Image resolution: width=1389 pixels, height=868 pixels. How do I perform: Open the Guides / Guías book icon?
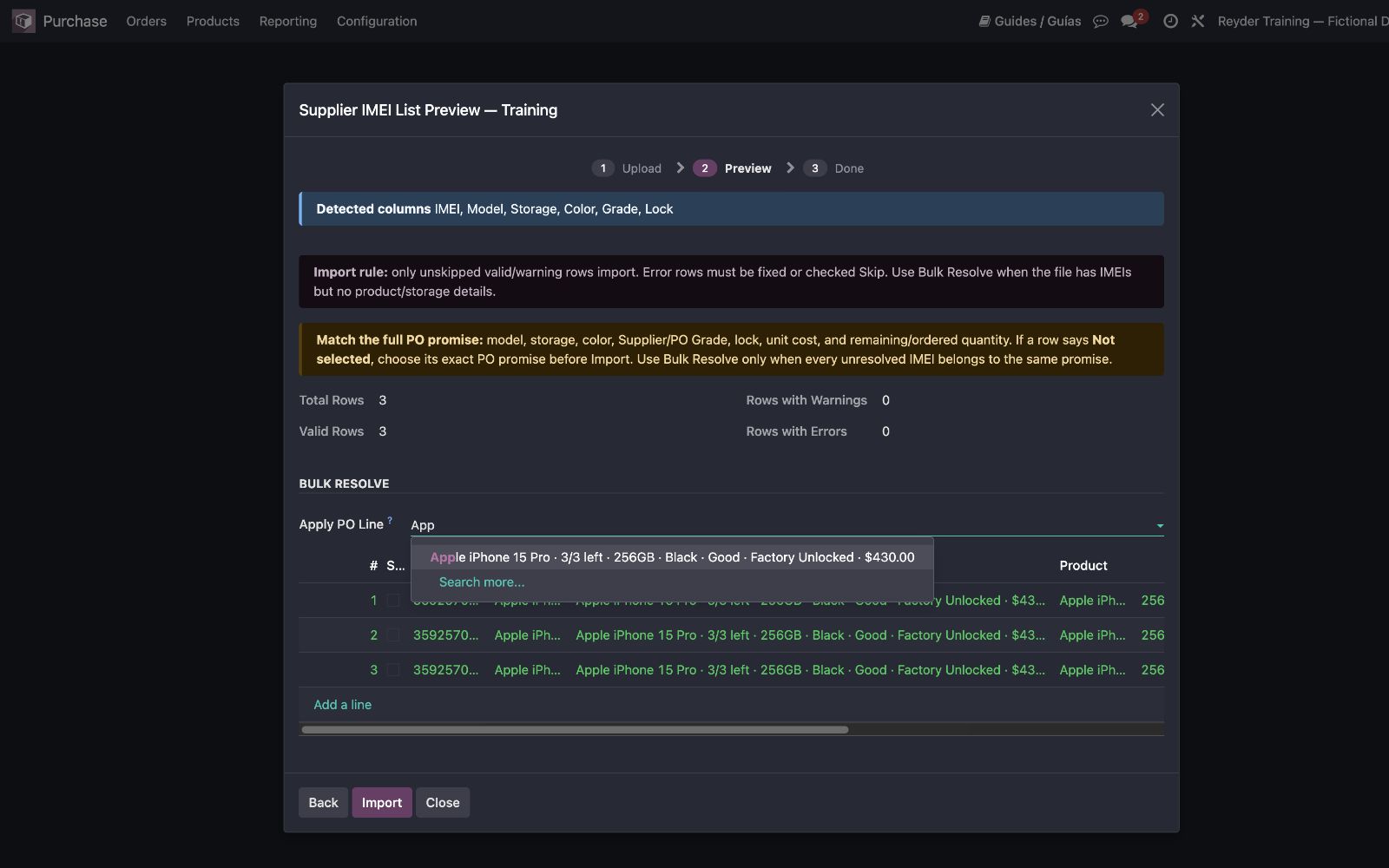coord(984,21)
